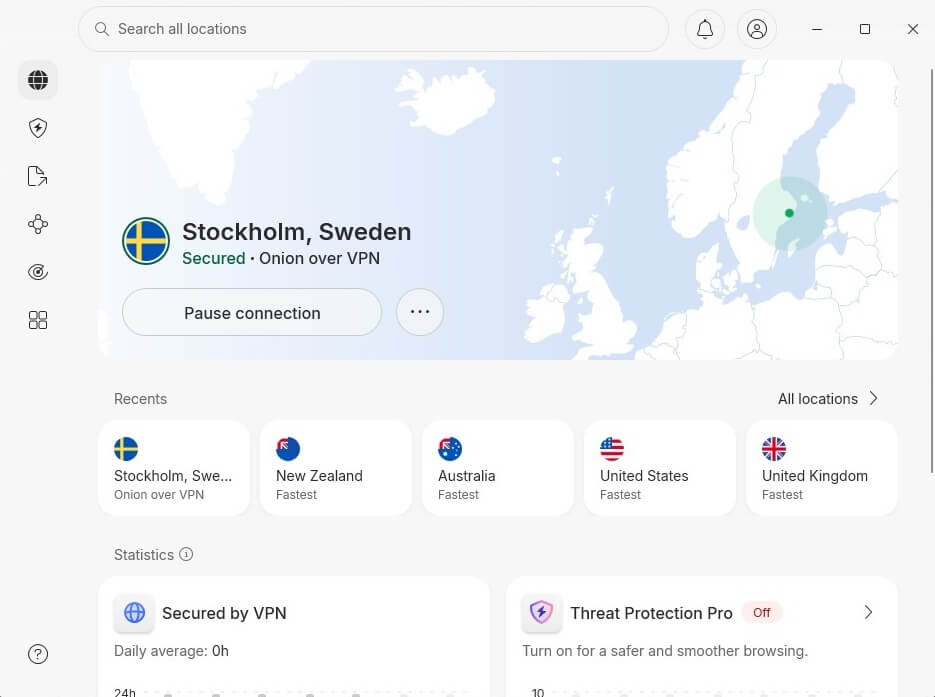Pause the VPN connection

click(x=252, y=312)
